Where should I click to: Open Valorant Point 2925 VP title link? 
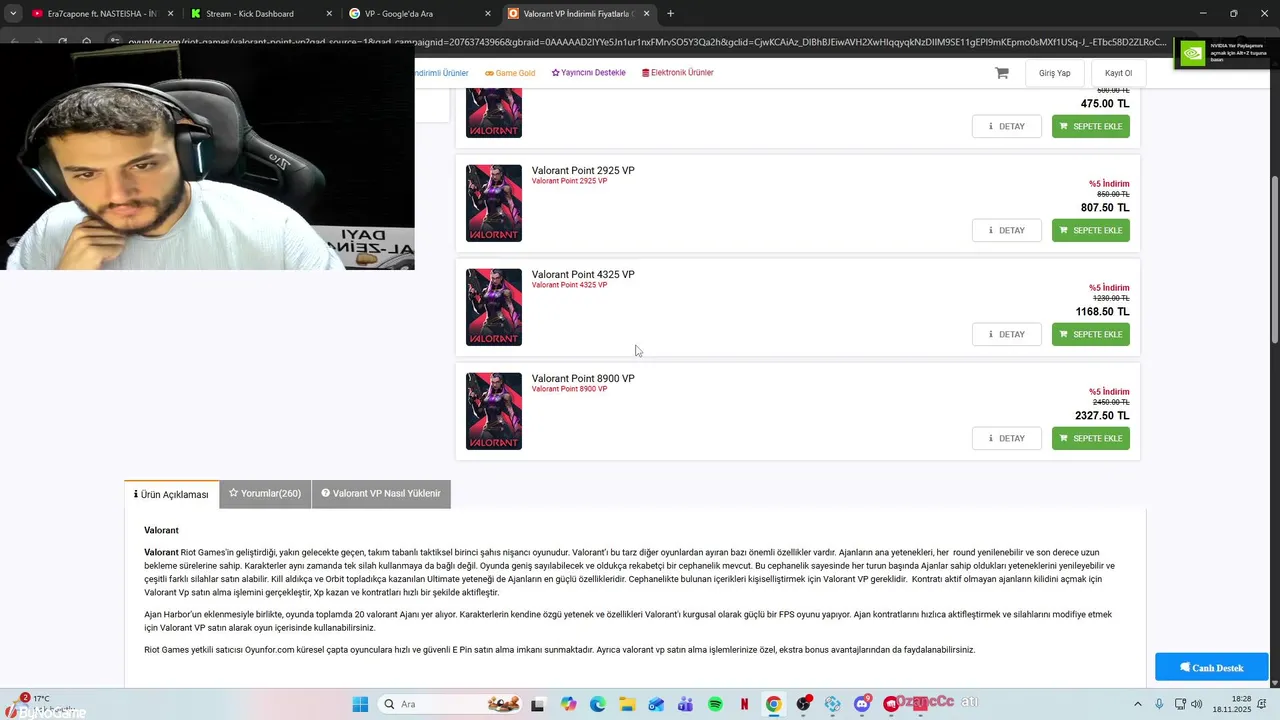583,170
